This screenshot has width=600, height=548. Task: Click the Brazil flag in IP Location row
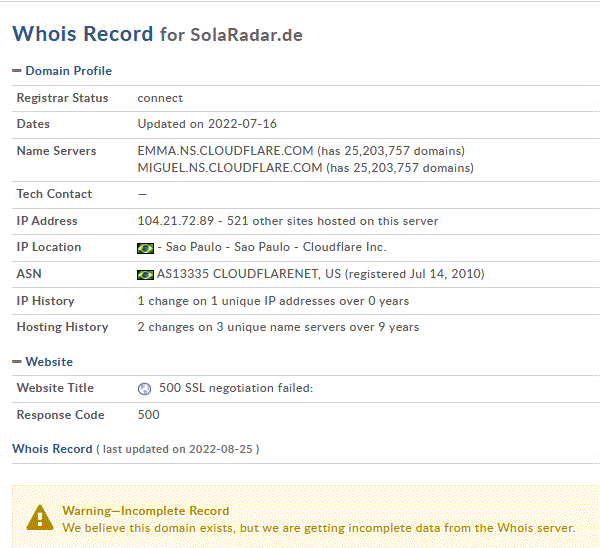pyautogui.click(x=145, y=248)
